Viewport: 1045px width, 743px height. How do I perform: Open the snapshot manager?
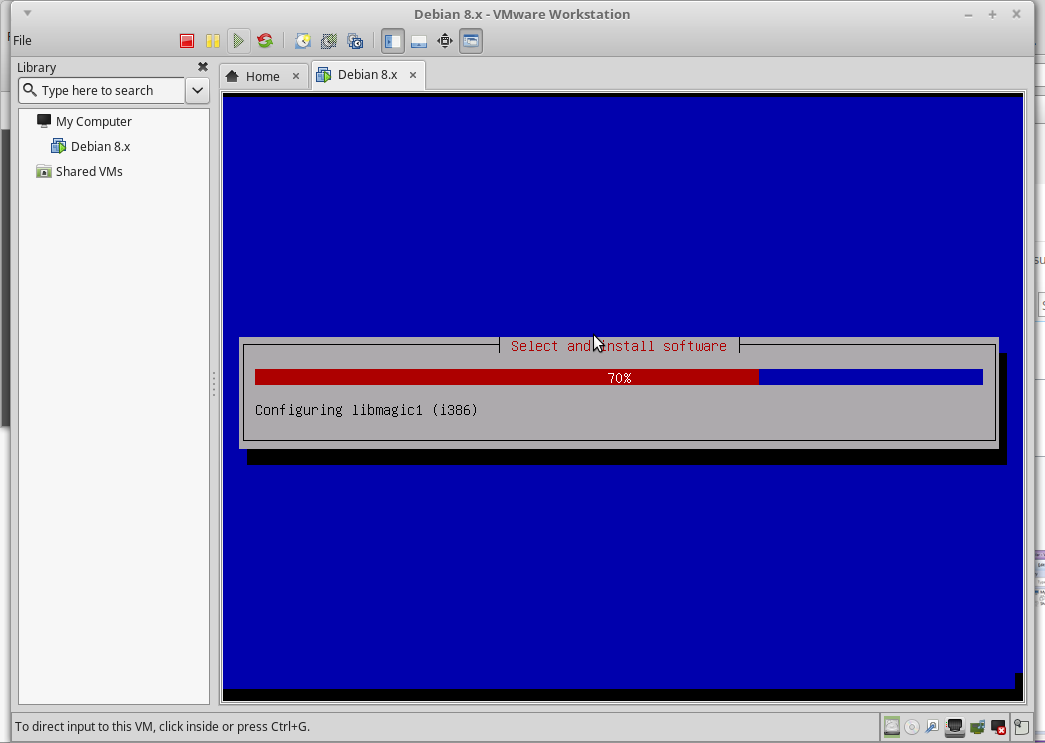tap(355, 40)
